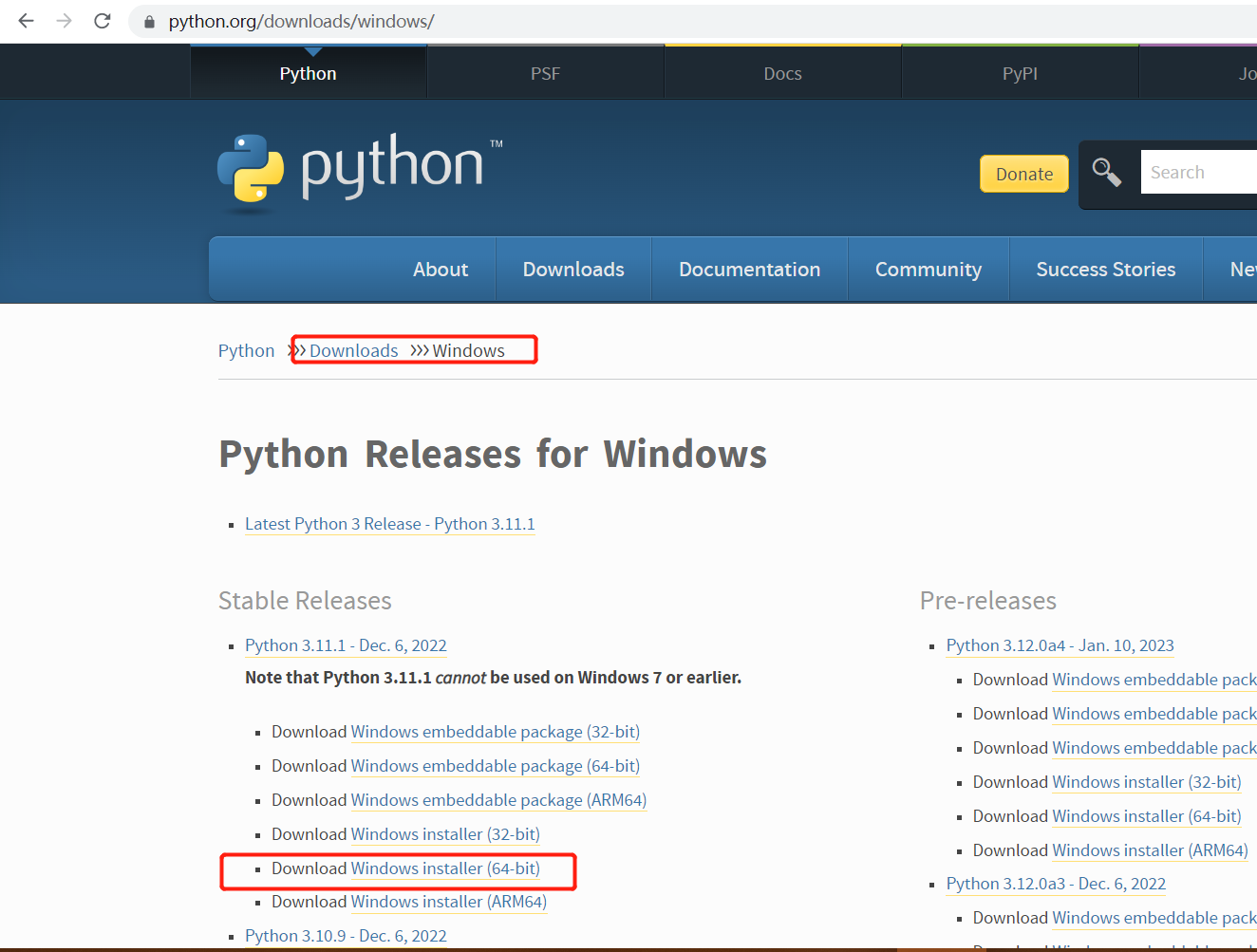Click the Python Releases for Windows heading

point(493,455)
